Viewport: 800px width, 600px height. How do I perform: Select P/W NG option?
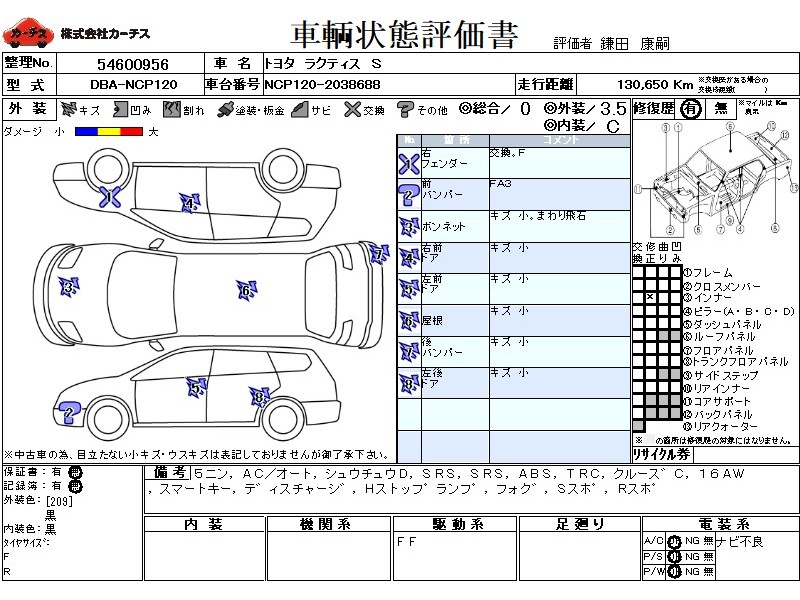pyautogui.click(x=692, y=571)
